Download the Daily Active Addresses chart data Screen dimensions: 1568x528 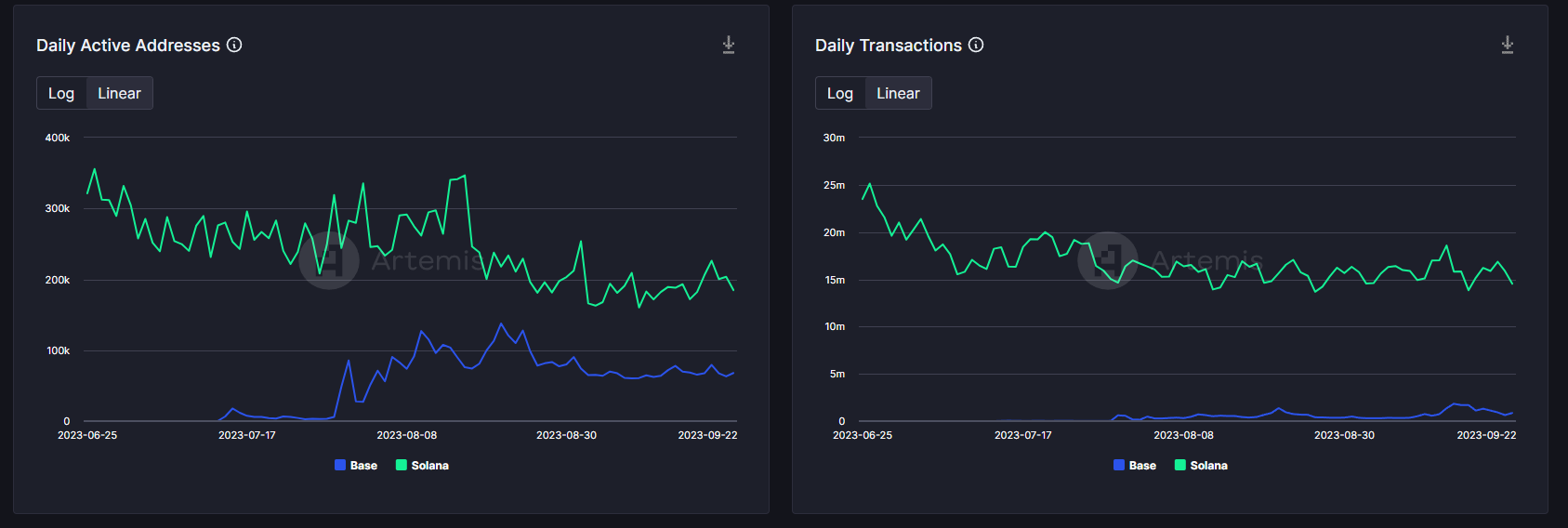pos(729,45)
